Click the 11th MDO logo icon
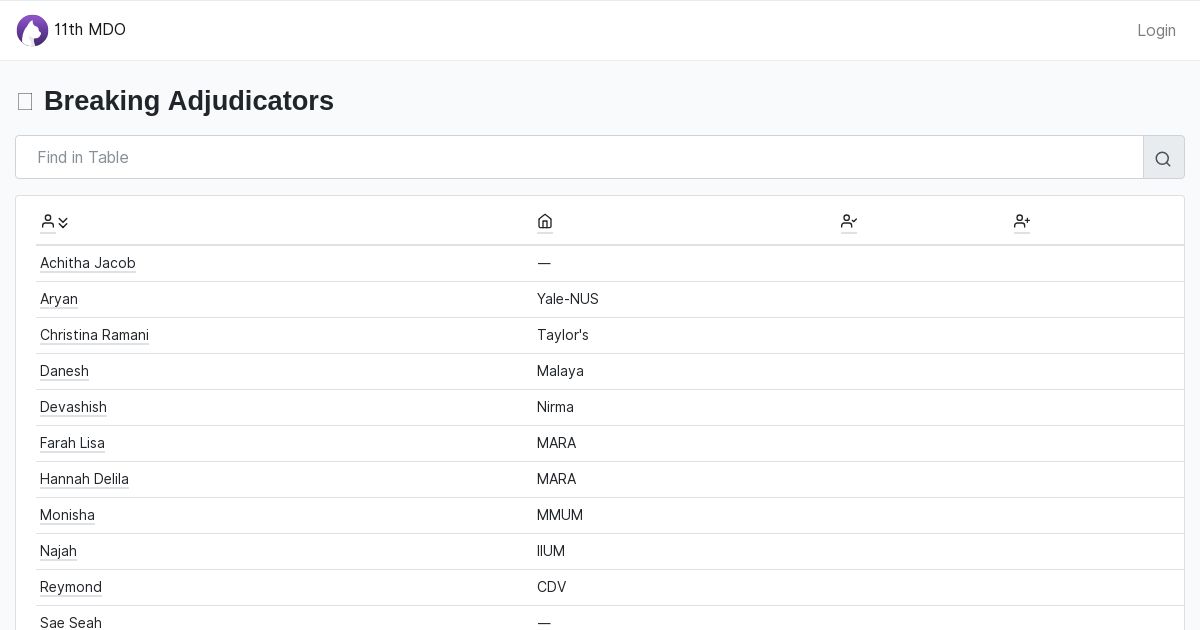1200x630 pixels. pos(32,30)
